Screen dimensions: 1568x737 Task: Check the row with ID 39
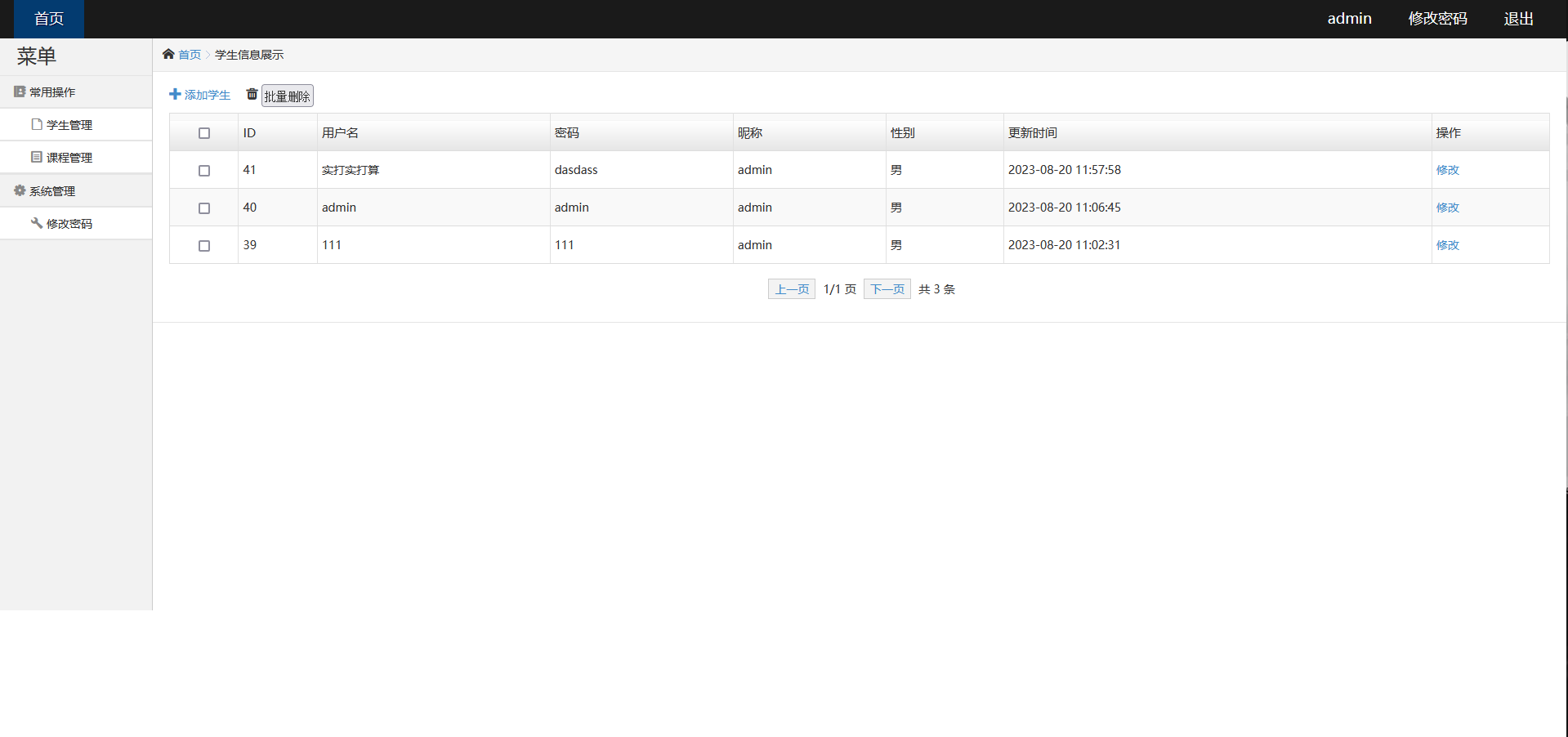(204, 246)
